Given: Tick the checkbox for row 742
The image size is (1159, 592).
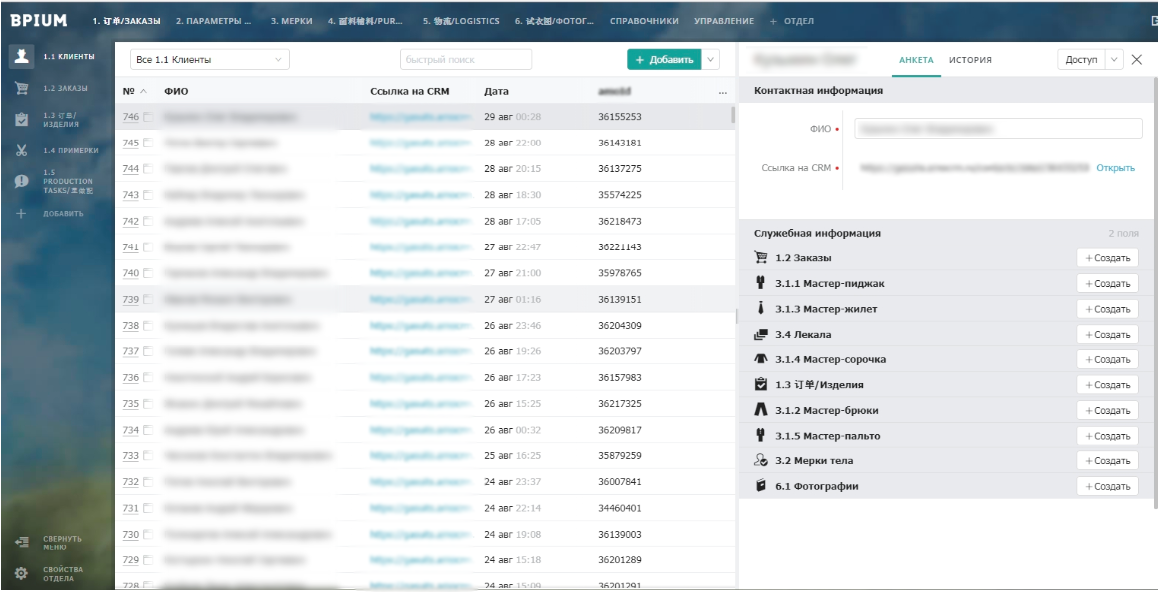Looking at the screenshot, I should 148,221.
